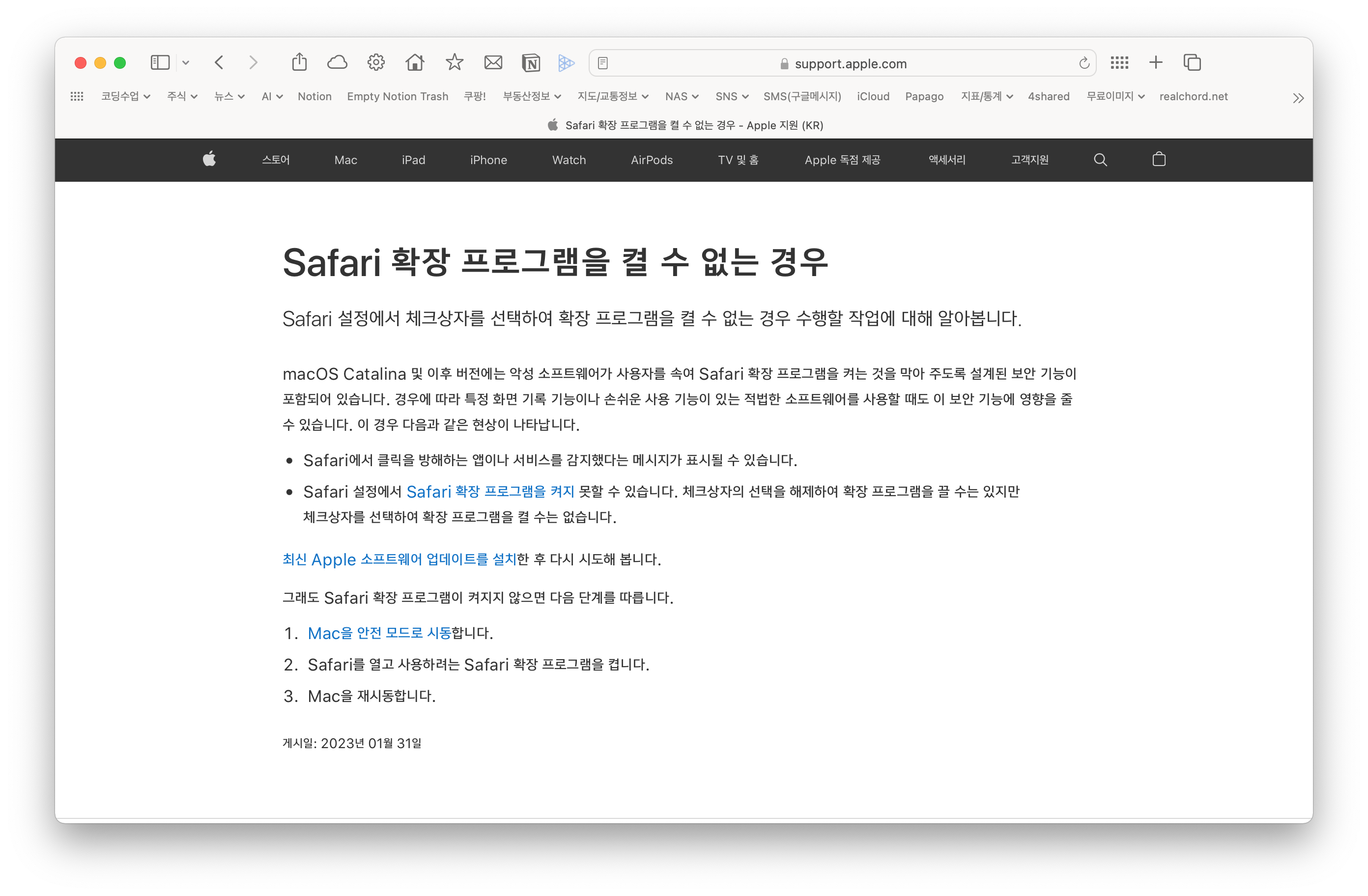Open iCloud Tabs cloud icon

(x=338, y=62)
